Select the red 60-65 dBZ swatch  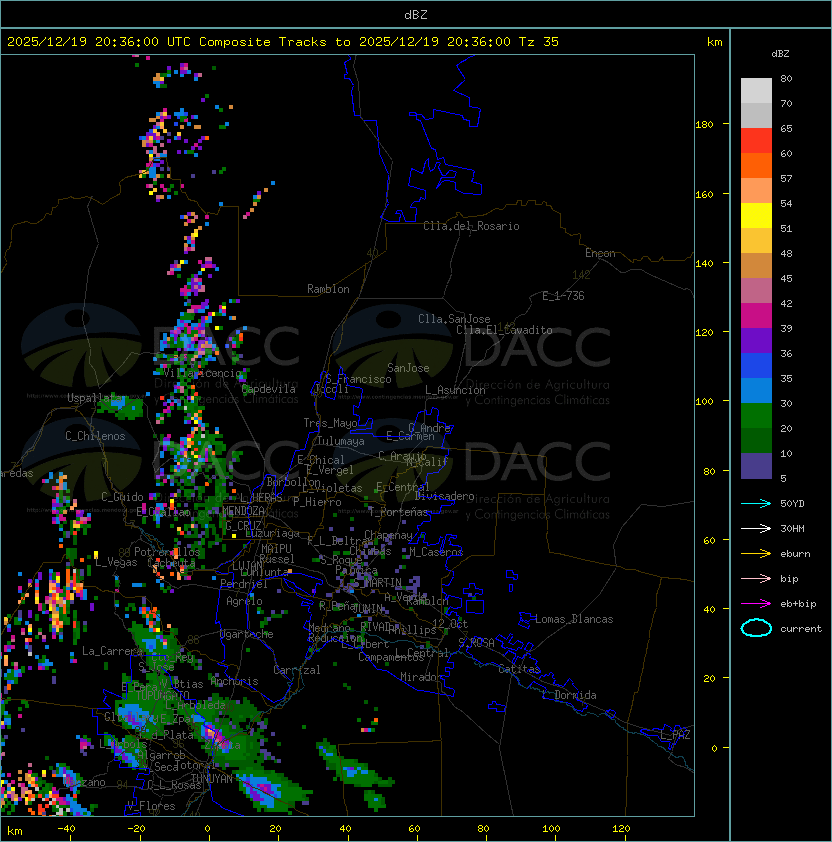click(x=756, y=141)
